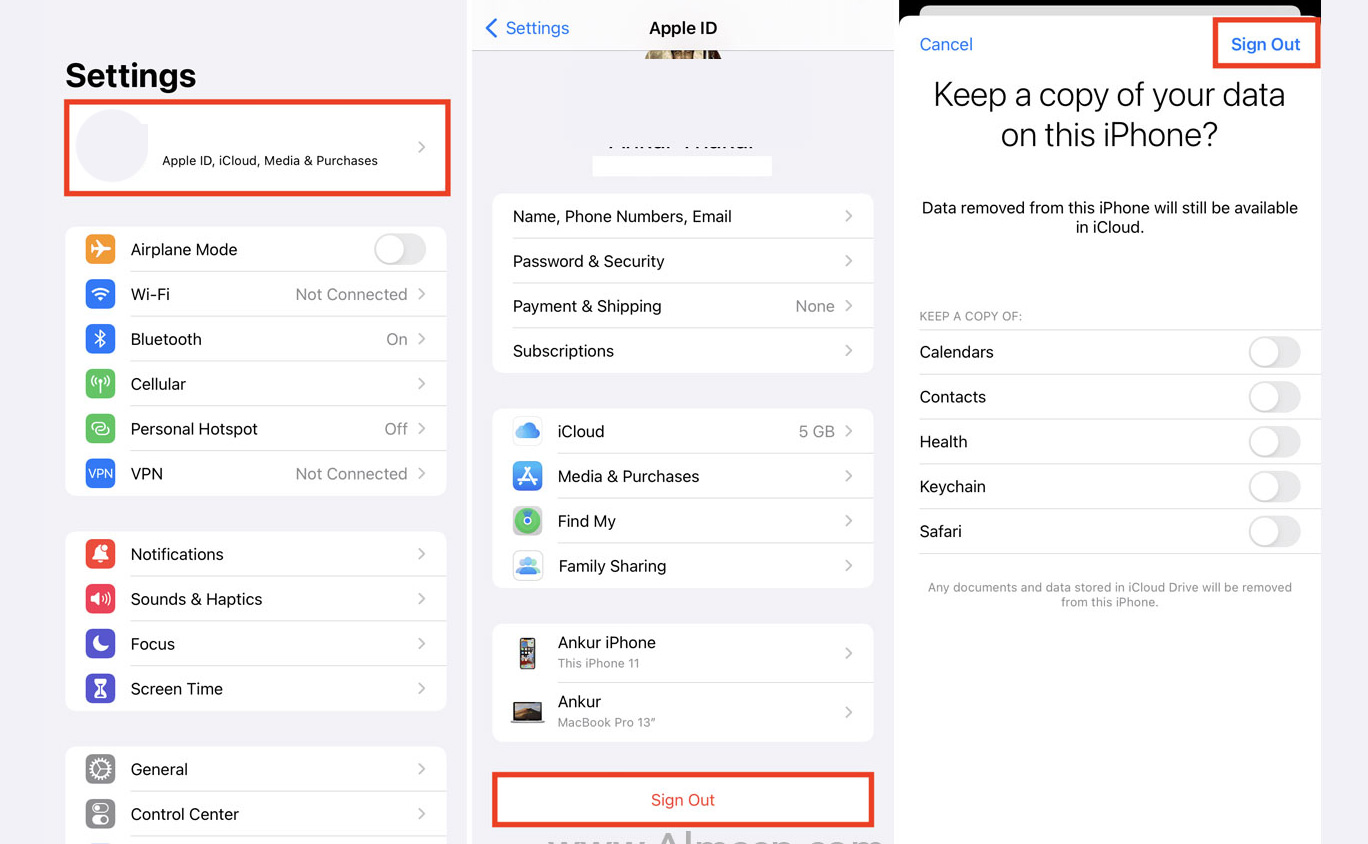Tap the Family Sharing icon

click(x=527, y=566)
